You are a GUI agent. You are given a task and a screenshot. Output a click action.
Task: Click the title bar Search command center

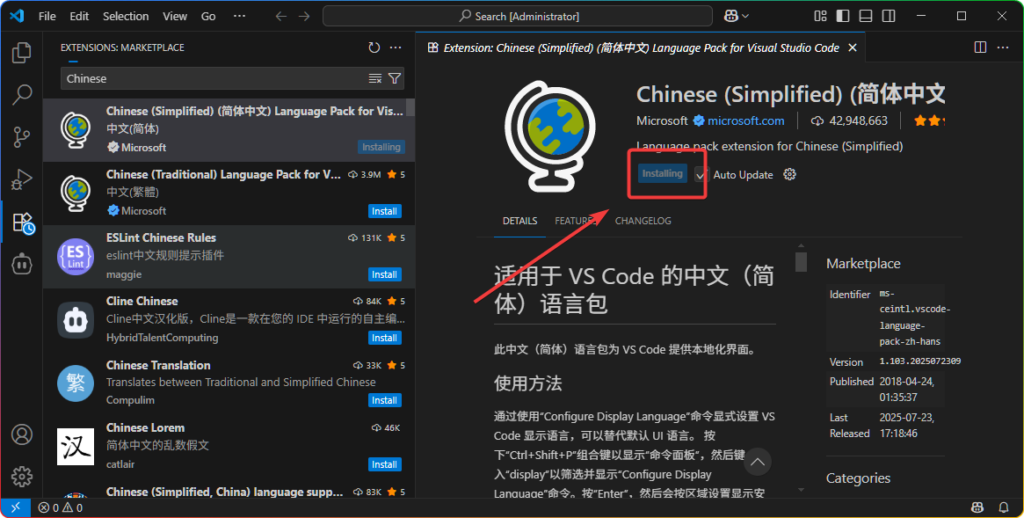tap(518, 16)
